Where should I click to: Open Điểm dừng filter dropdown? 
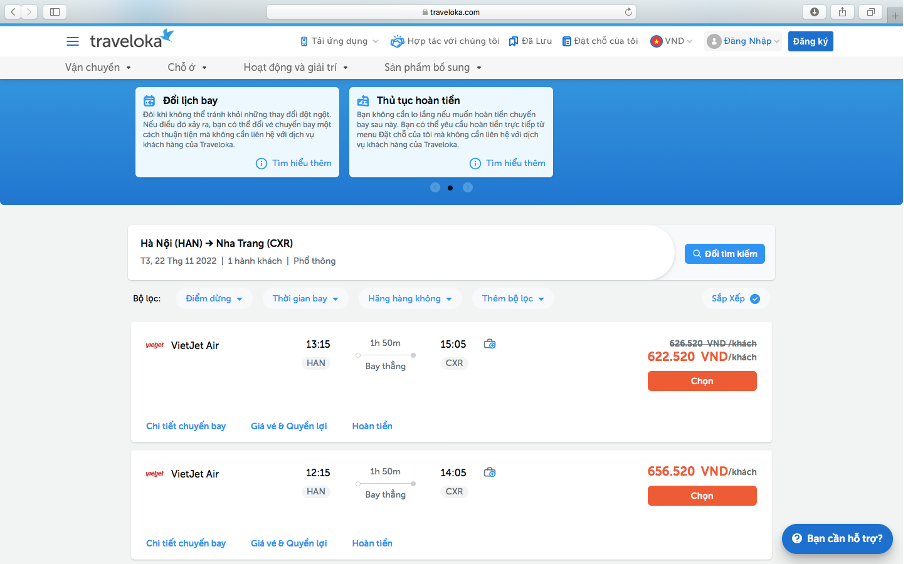coord(214,299)
